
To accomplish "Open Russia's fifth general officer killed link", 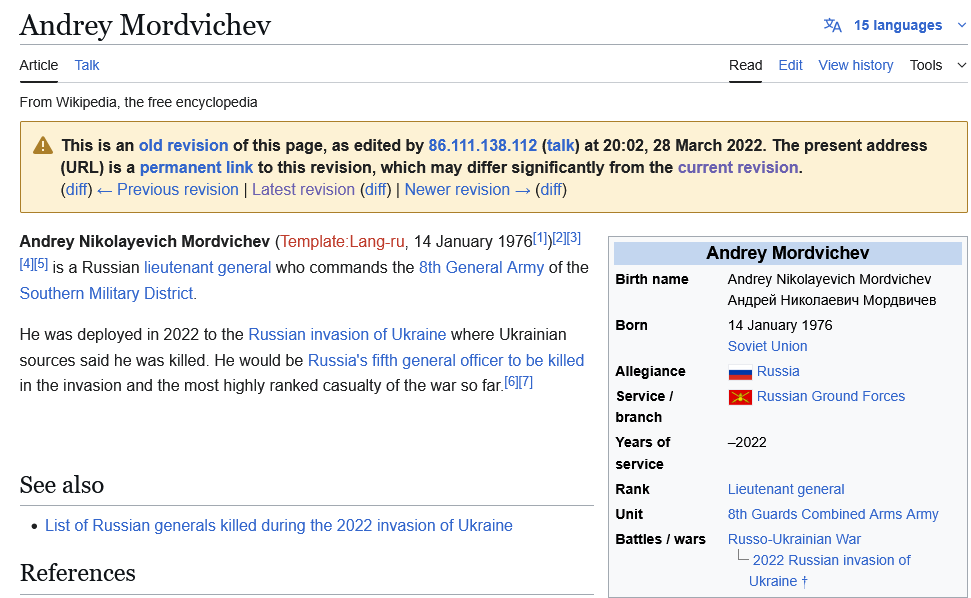I will click(x=446, y=360).
